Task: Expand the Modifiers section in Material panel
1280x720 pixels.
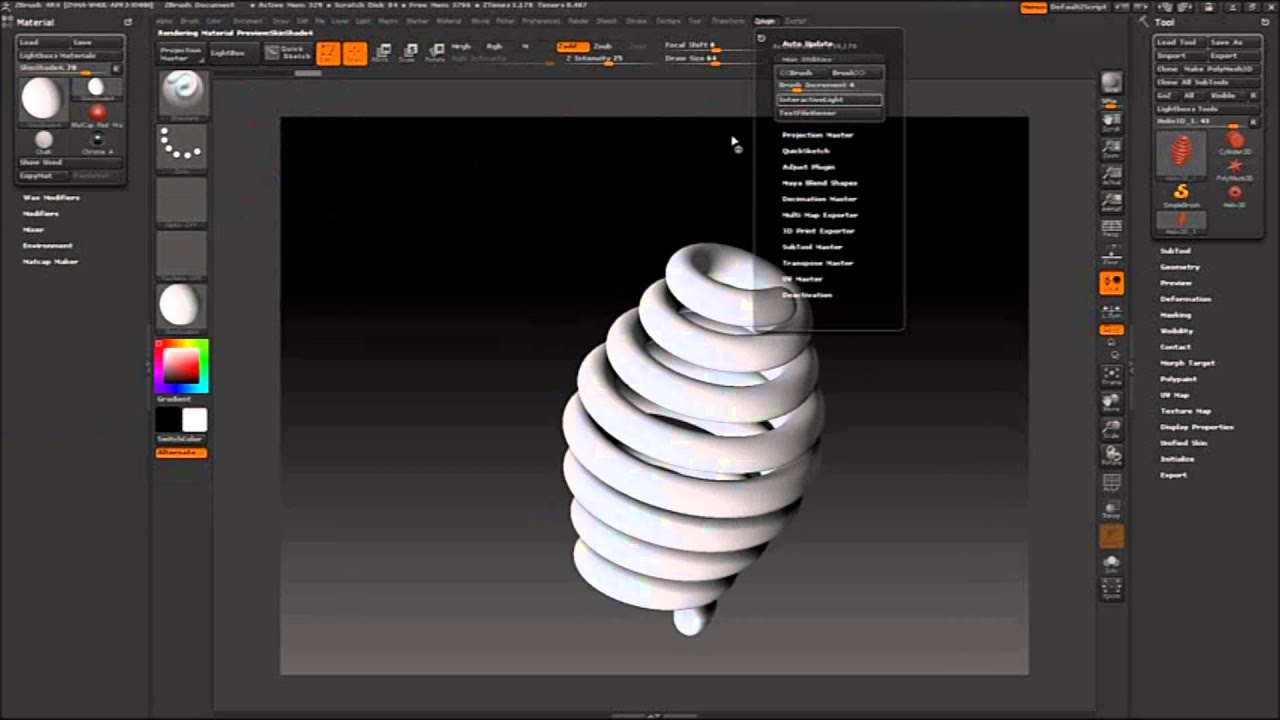Action: pos(41,214)
